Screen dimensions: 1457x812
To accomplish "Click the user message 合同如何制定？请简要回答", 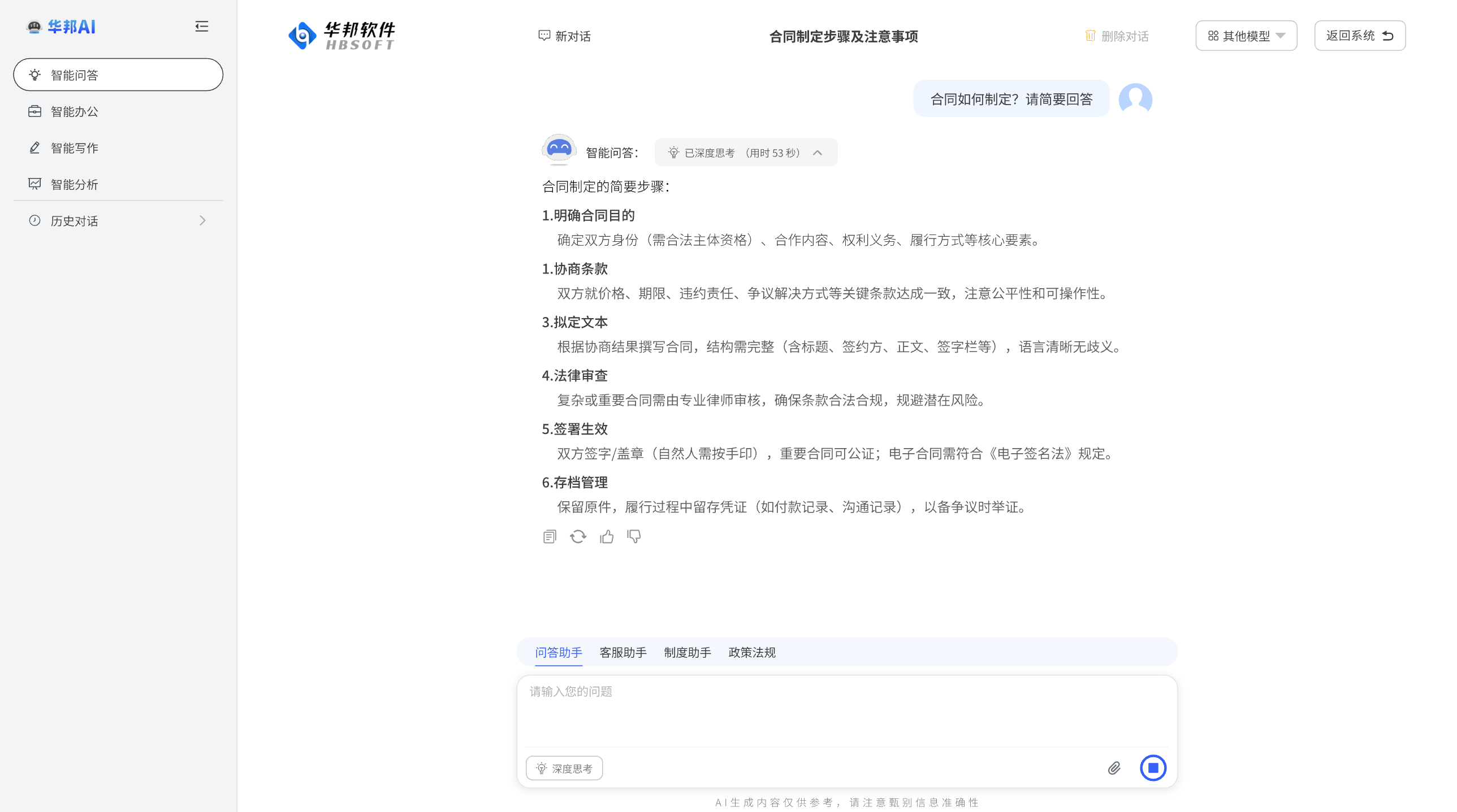I will point(1011,99).
